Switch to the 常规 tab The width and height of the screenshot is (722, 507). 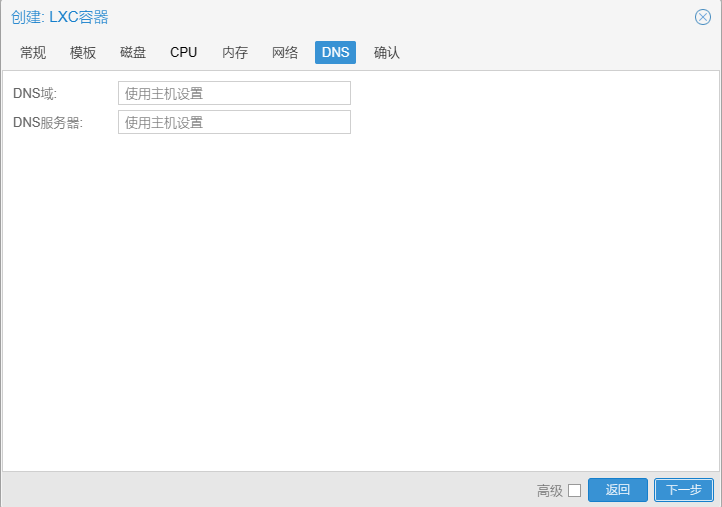(33, 52)
